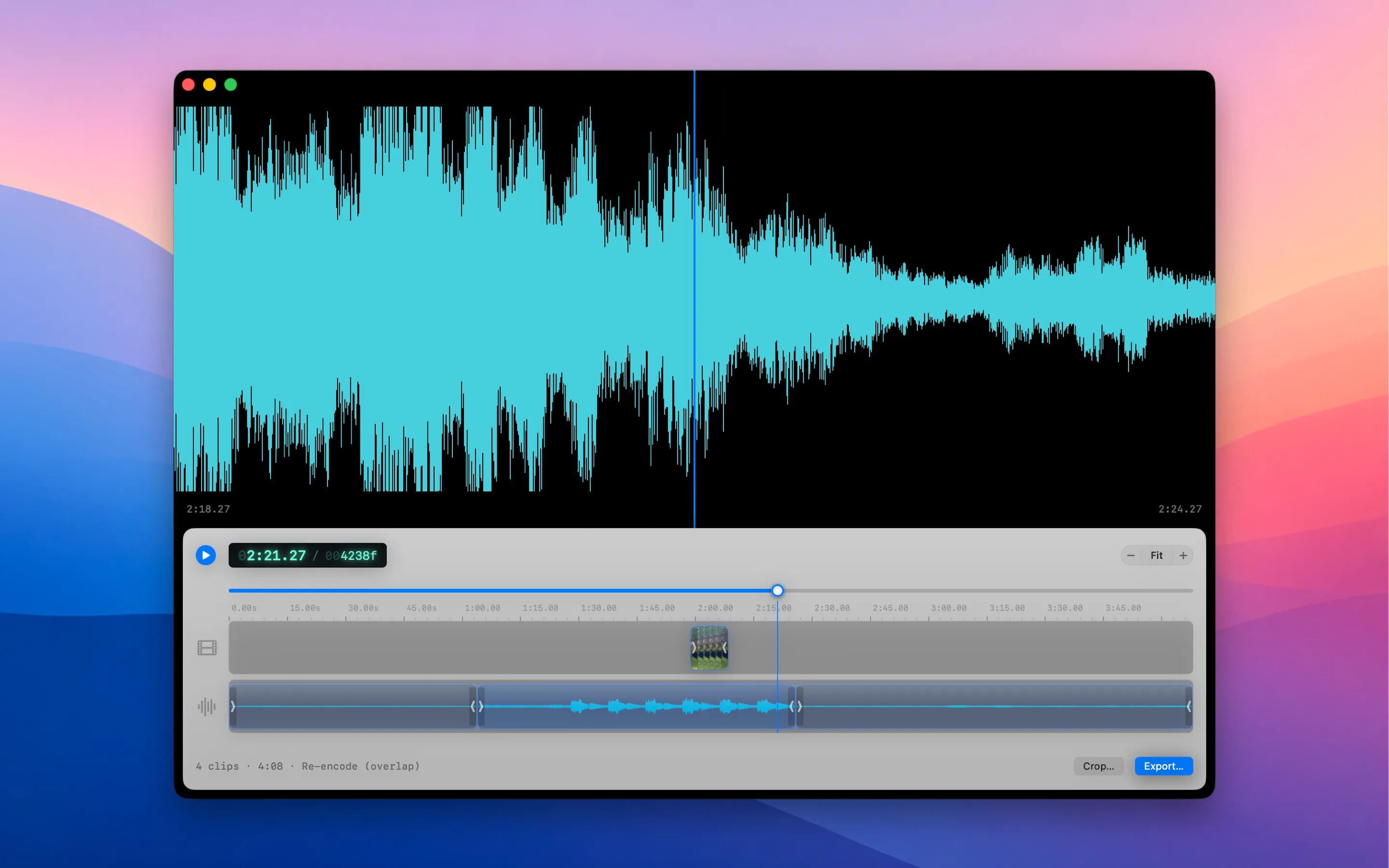
Task: Zoom in the timeline with plus button
Action: (1183, 555)
